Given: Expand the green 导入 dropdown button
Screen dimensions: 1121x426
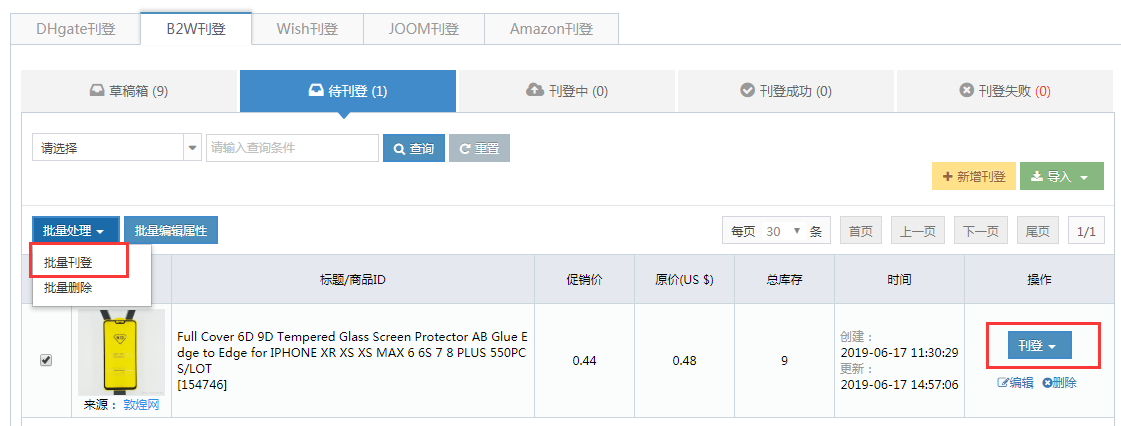Looking at the screenshot, I should pos(1062,177).
